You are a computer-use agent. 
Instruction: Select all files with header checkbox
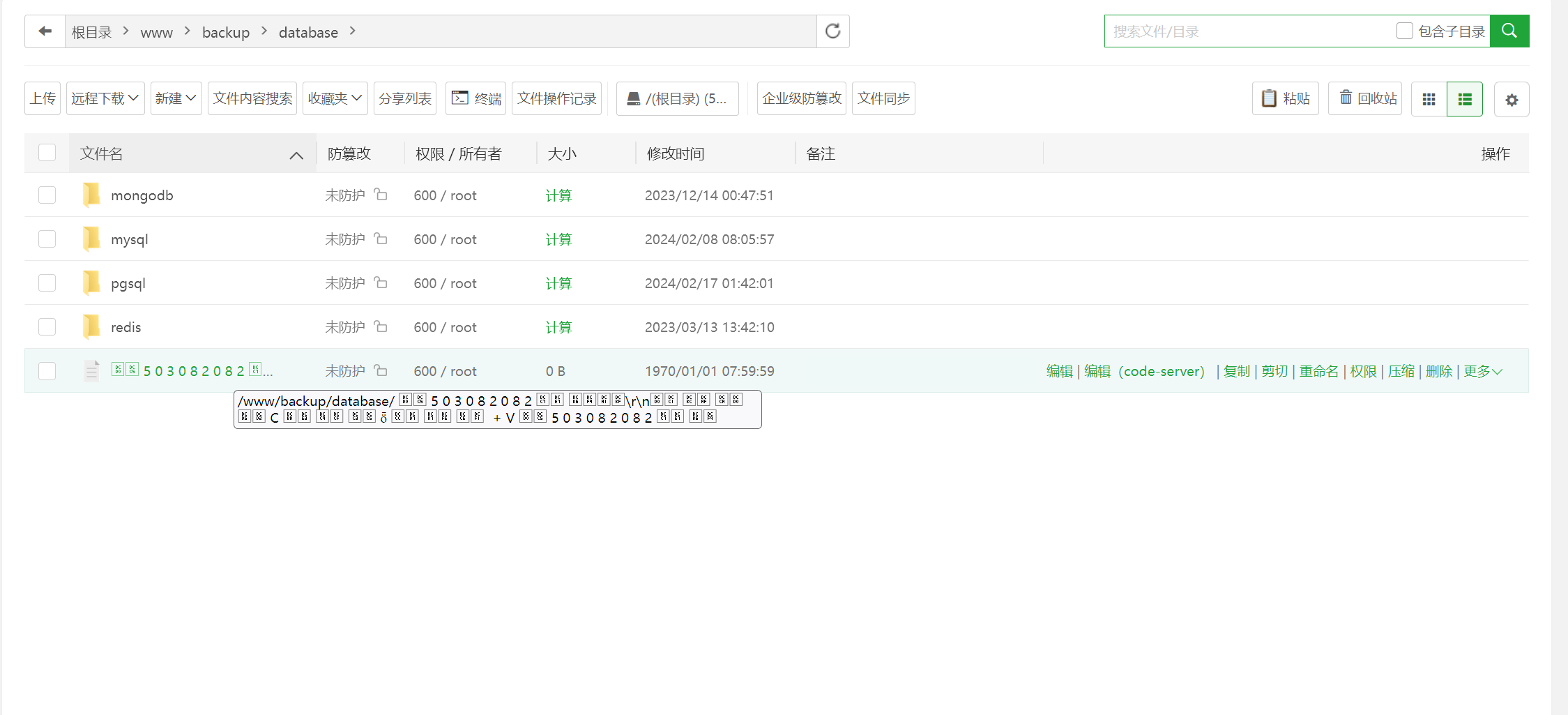tap(47, 153)
